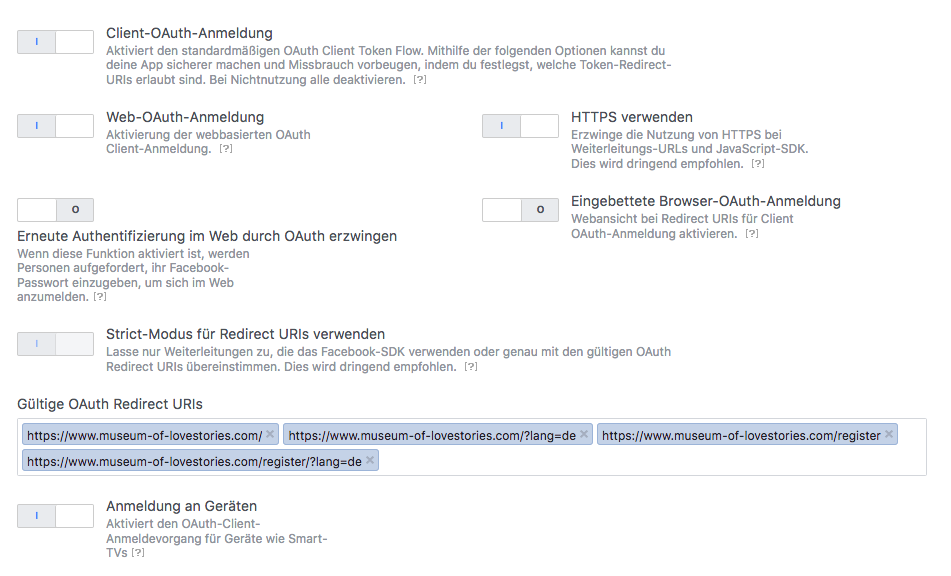Open help for Eingebettete Browser-OAuth-Anmeldung
The image size is (951, 576).
752,234
